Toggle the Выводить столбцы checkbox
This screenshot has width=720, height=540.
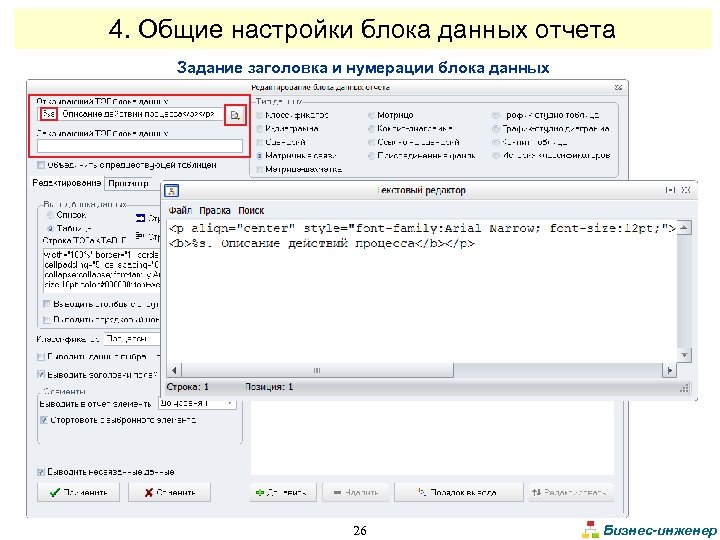[46, 304]
